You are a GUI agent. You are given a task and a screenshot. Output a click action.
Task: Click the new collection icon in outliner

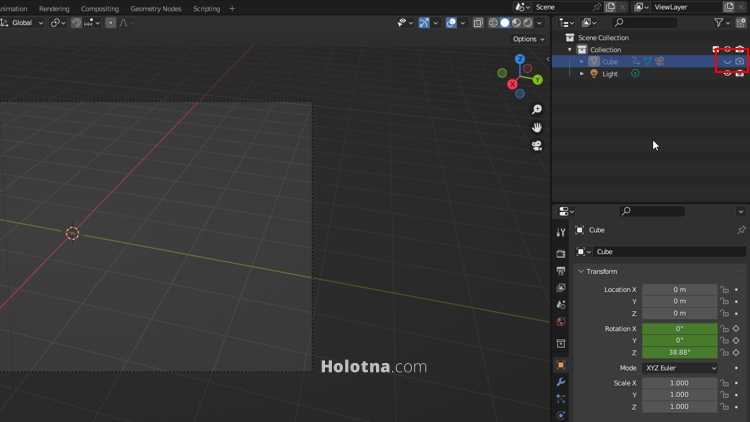pyautogui.click(x=740, y=22)
